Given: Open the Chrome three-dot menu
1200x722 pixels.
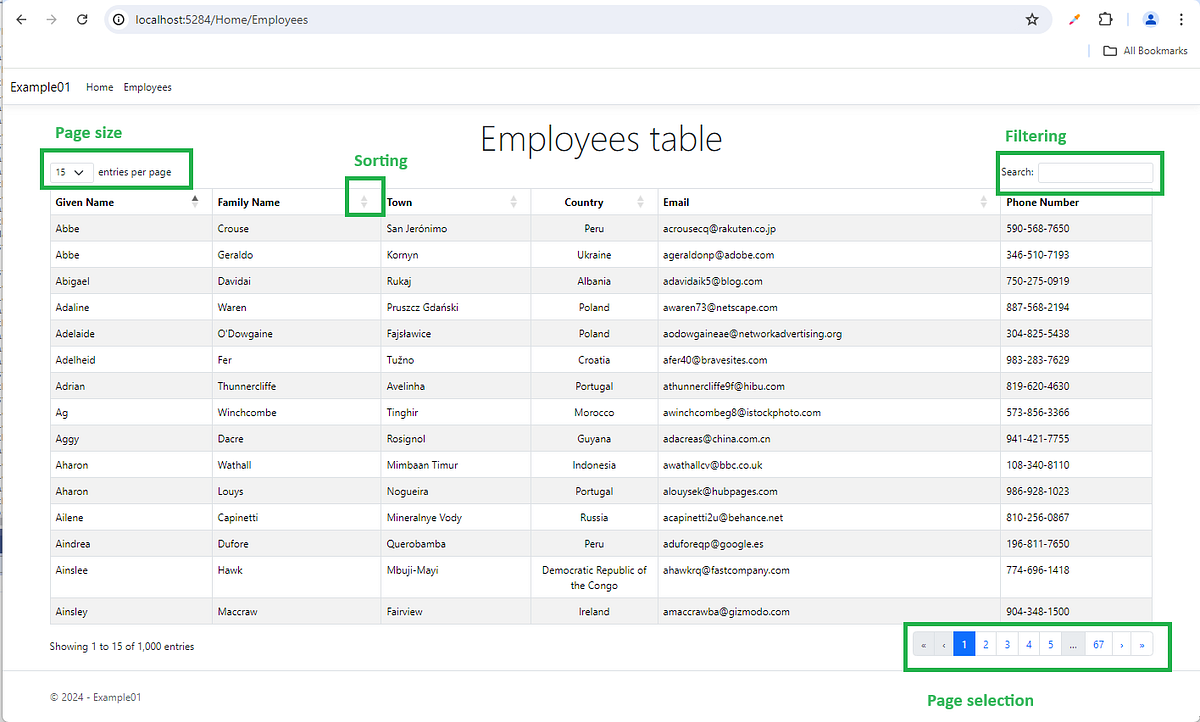Looking at the screenshot, I should point(1181,19).
